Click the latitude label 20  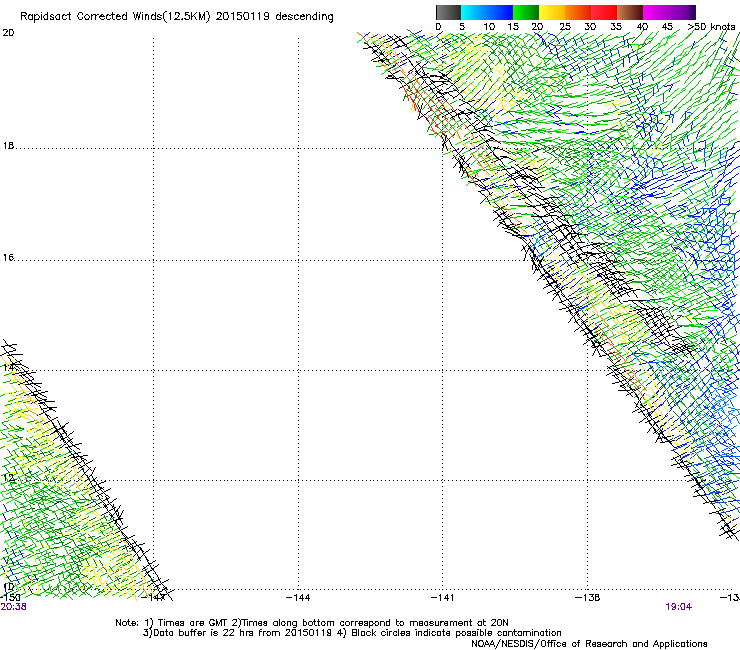tap(8, 33)
